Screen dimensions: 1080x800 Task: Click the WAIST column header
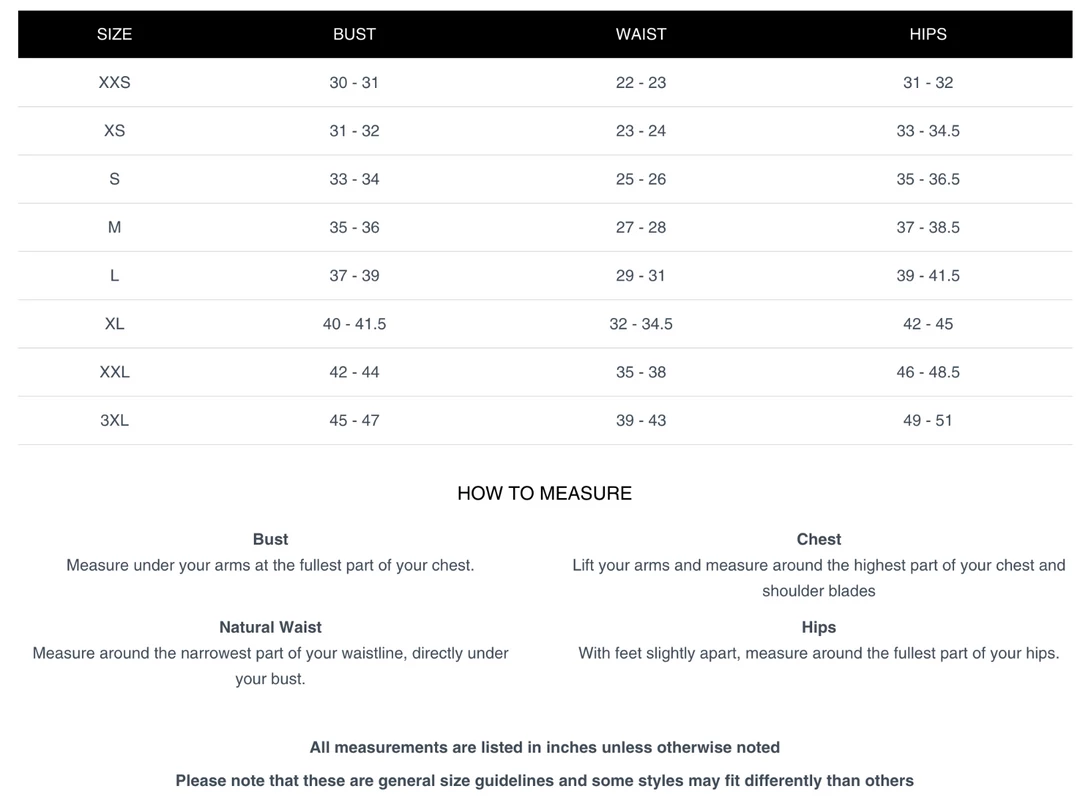click(641, 34)
